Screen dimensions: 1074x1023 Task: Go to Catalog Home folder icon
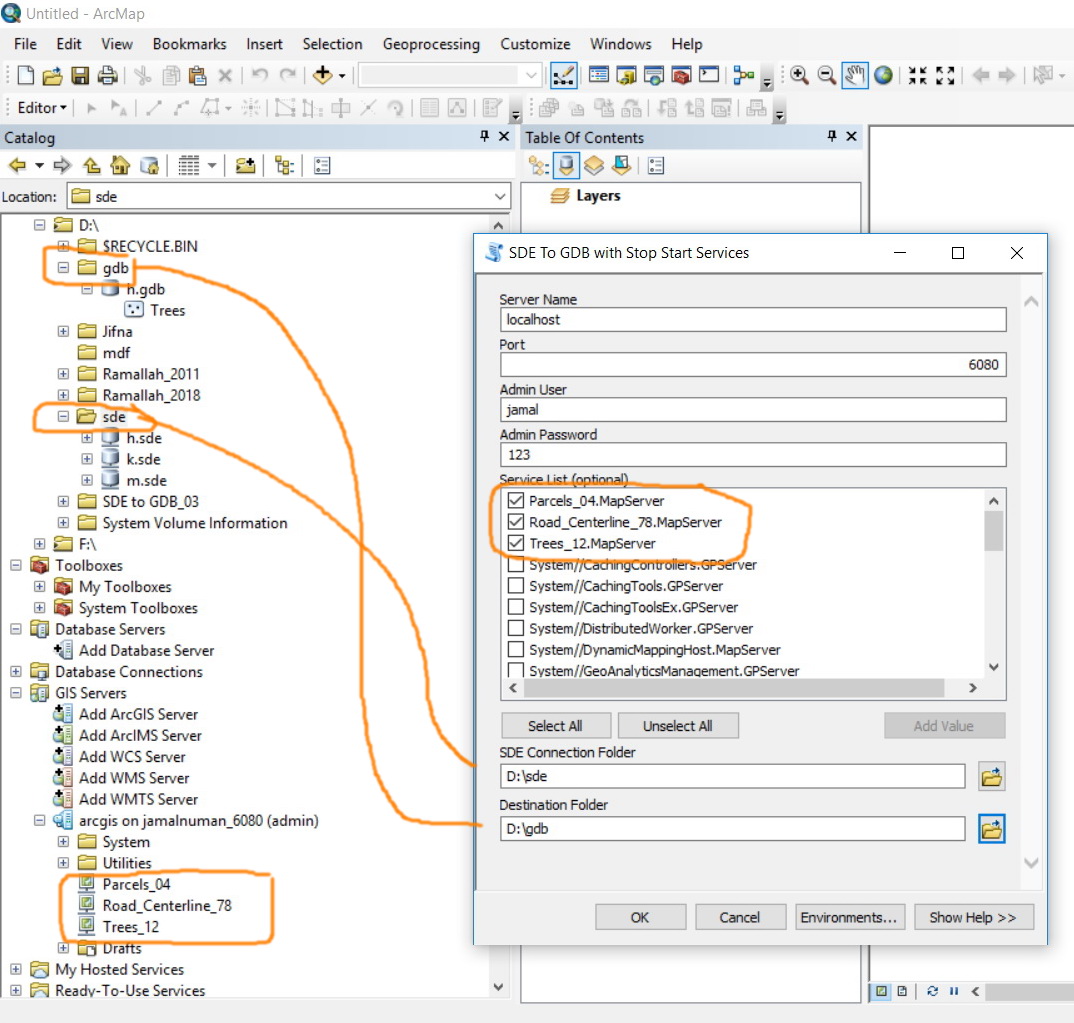click(x=120, y=165)
